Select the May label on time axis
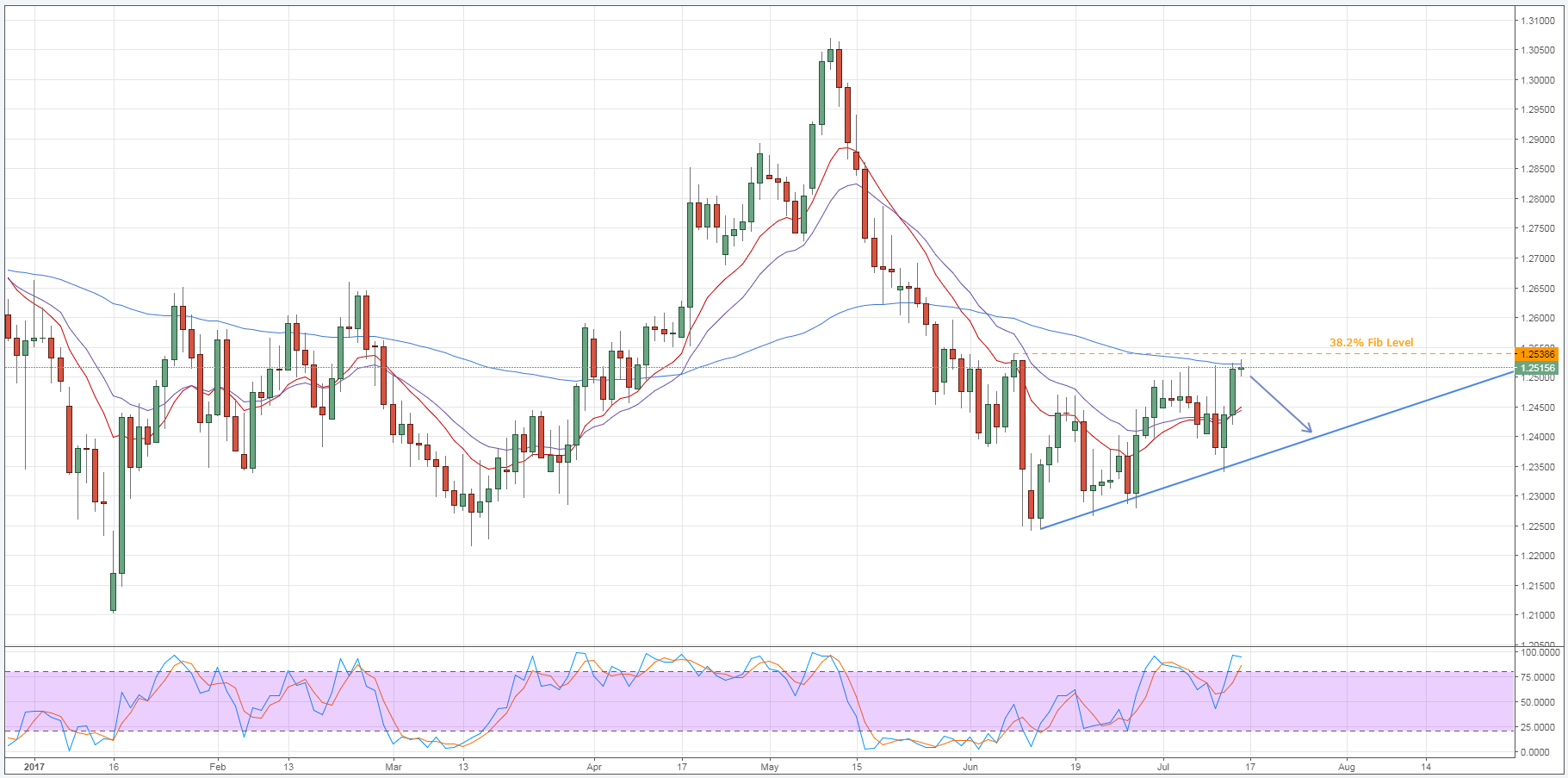1568x778 pixels. [x=770, y=767]
